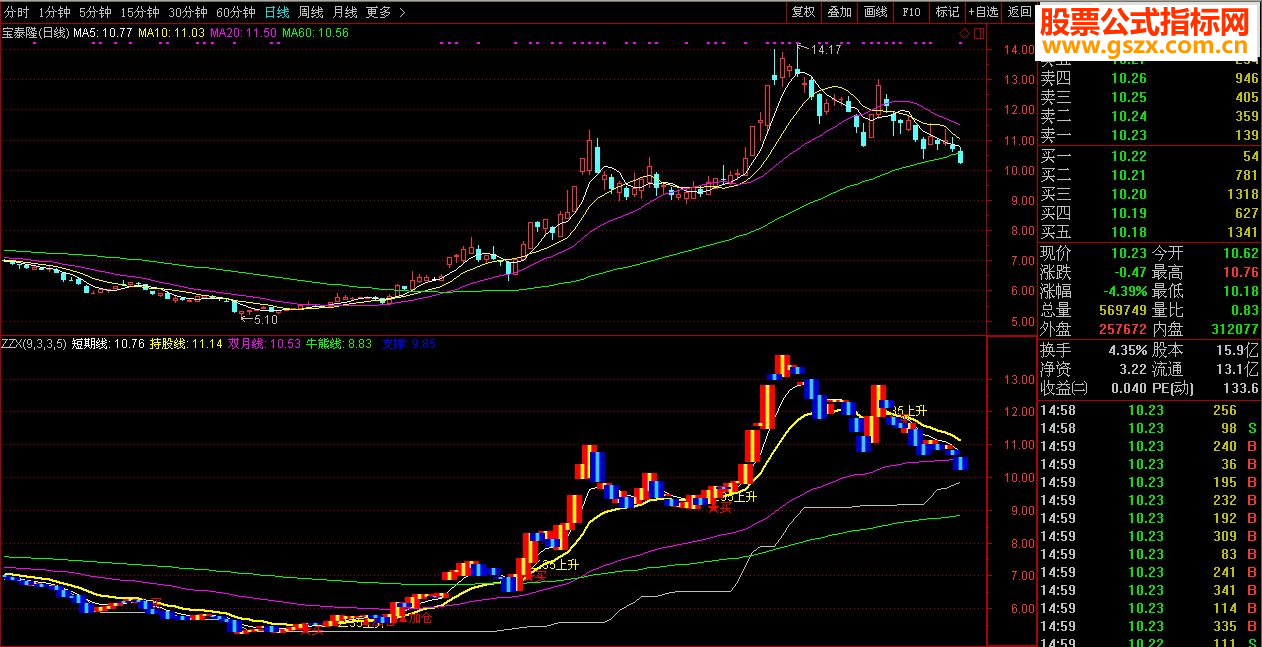
Task: Click the 14:59 trade with volume 309
Action: tap(1148, 536)
